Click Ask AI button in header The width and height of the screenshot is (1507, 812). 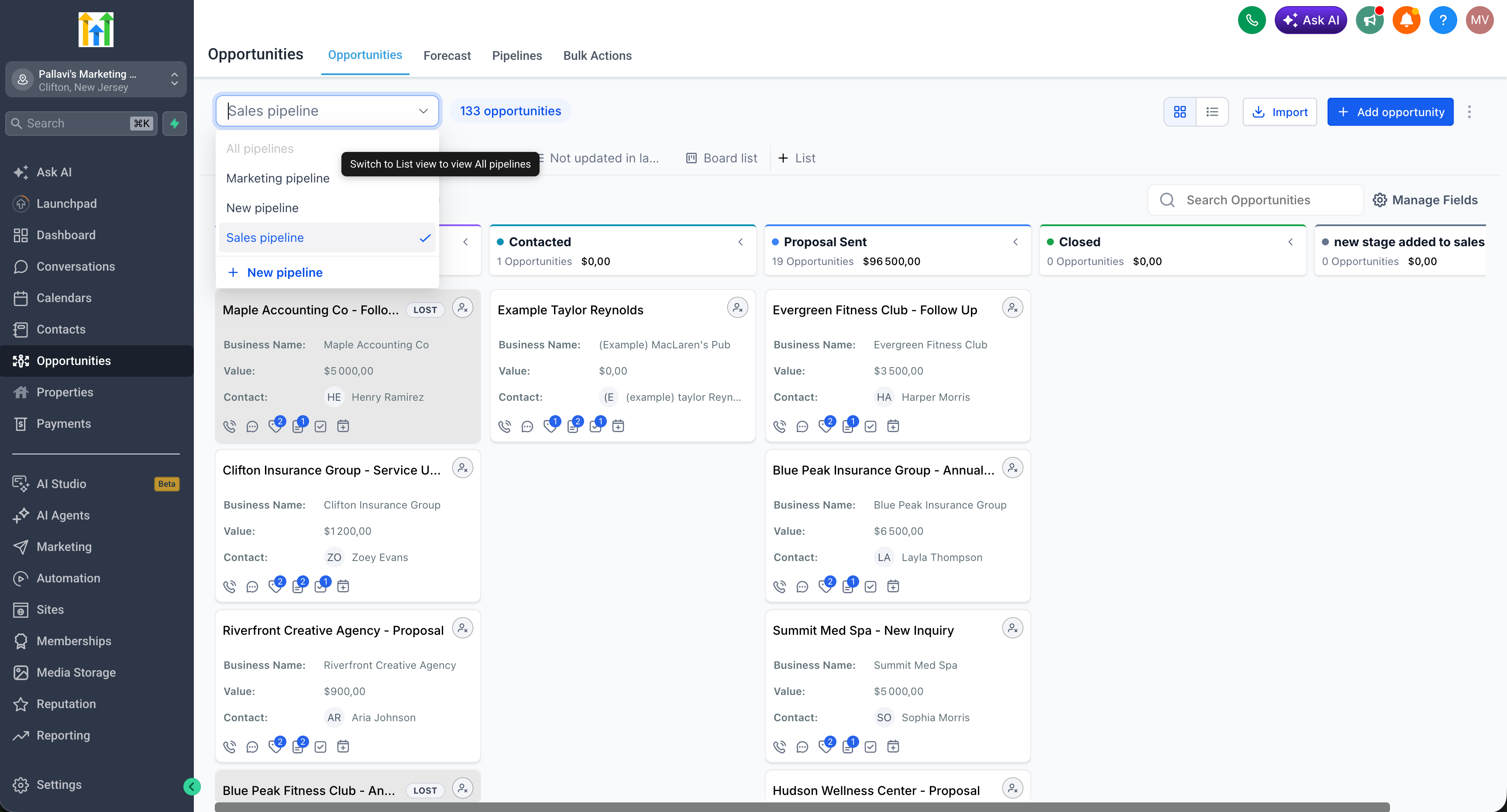point(1311,21)
